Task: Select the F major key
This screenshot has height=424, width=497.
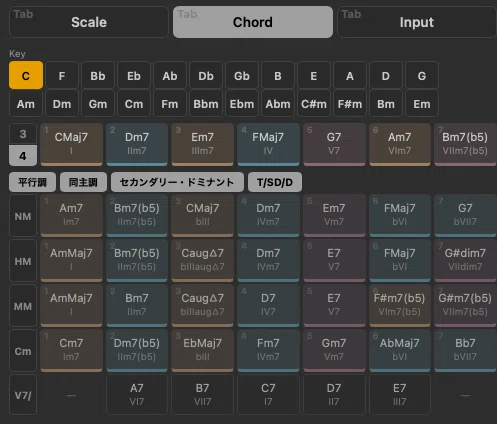Action: (62, 75)
